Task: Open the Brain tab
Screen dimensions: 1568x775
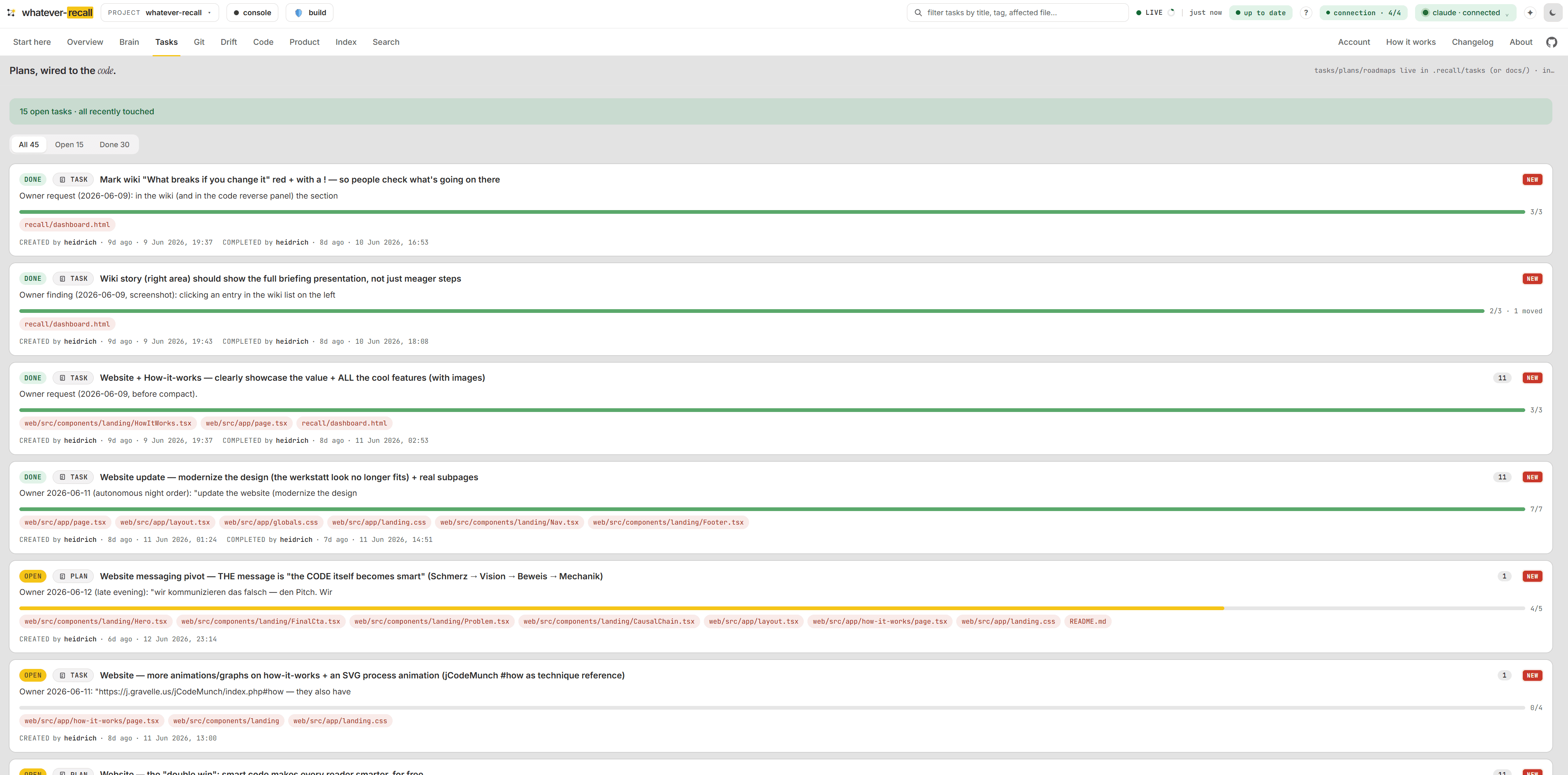Action: pyautogui.click(x=129, y=42)
